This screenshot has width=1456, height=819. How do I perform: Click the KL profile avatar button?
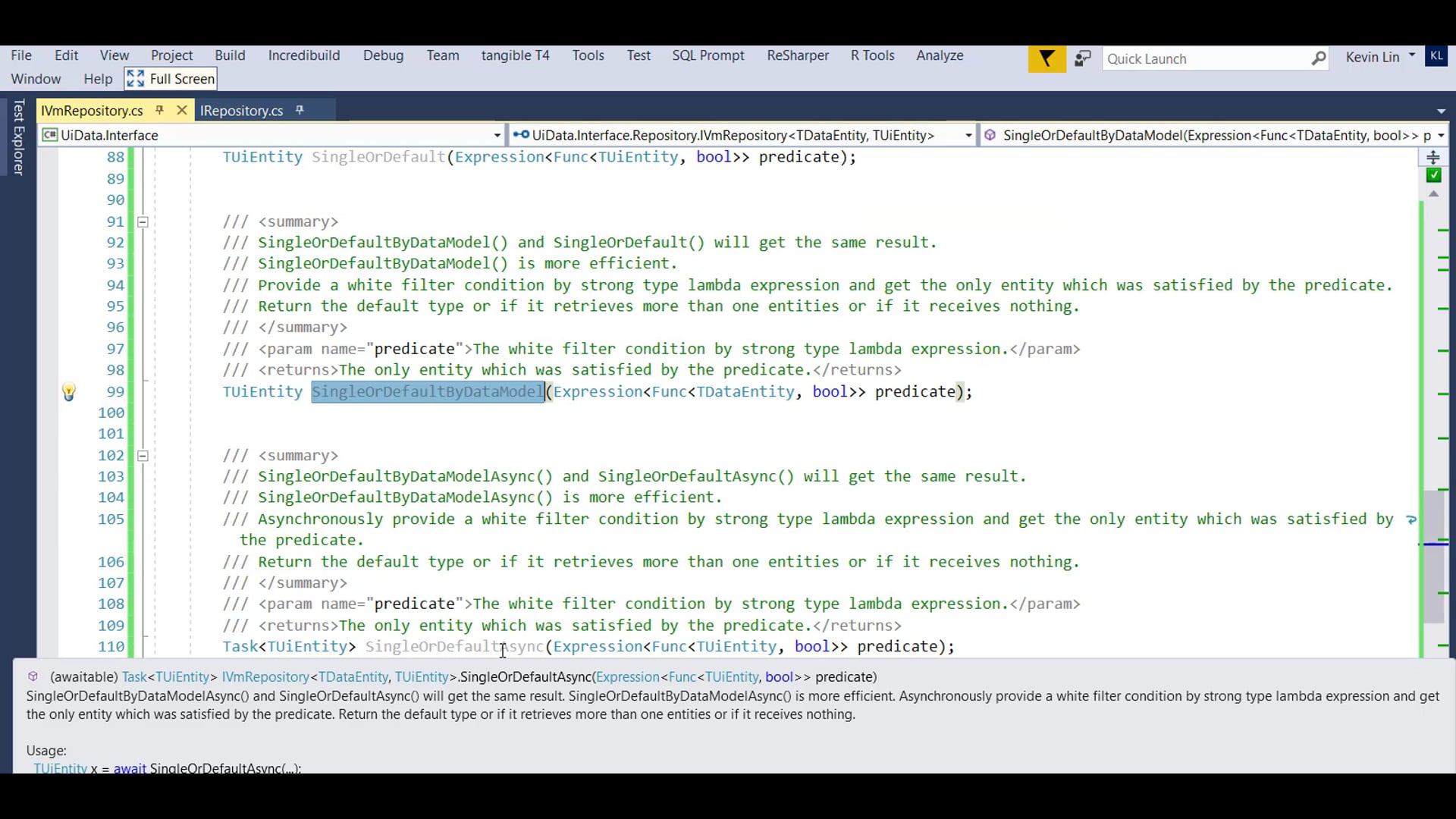tap(1437, 55)
